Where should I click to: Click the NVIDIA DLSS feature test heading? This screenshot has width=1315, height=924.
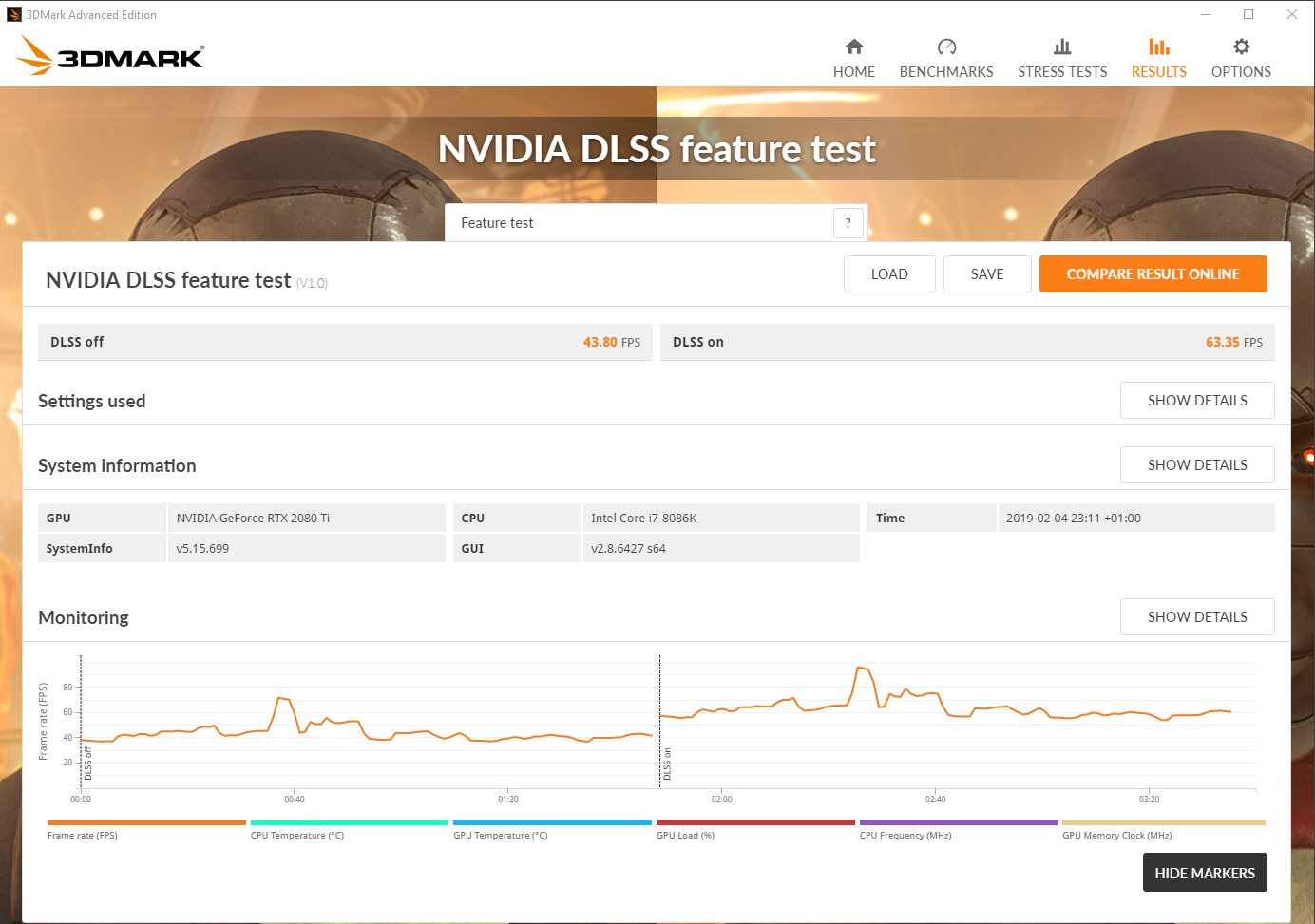click(x=168, y=280)
